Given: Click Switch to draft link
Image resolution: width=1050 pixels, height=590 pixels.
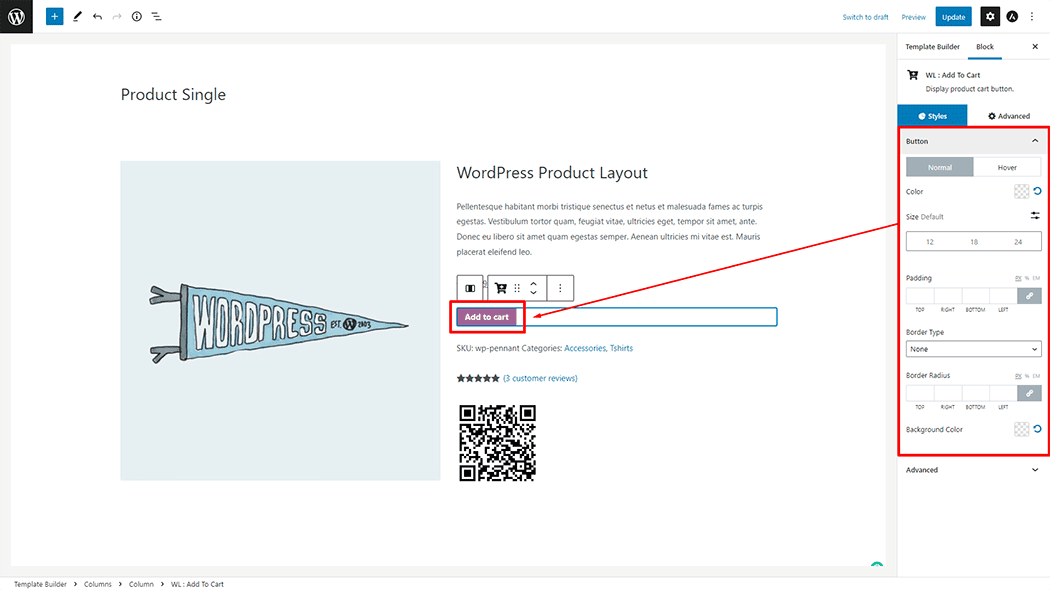Looking at the screenshot, I should [865, 17].
